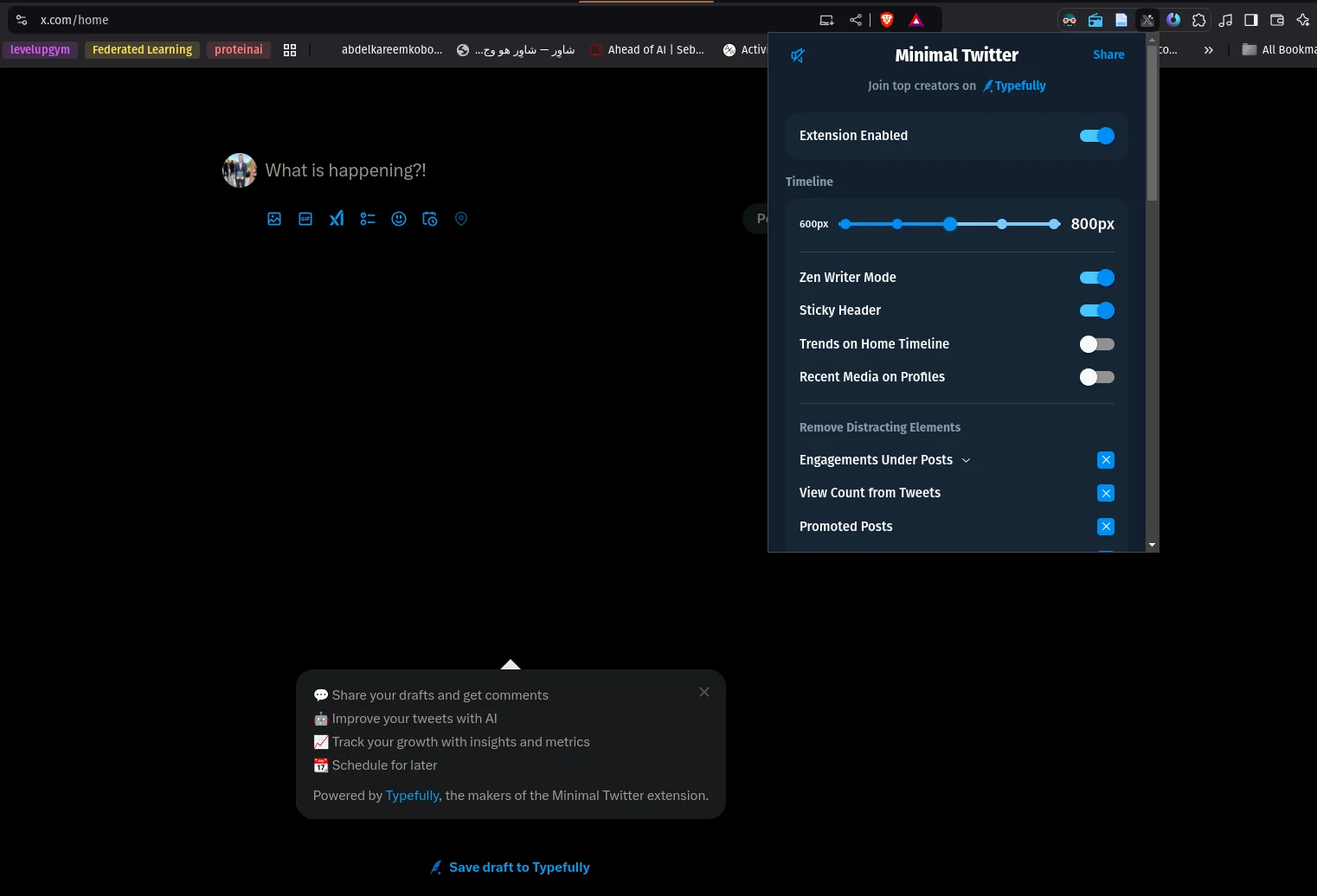1317x896 pixels.
Task: Tag a location on the post
Action: click(461, 219)
